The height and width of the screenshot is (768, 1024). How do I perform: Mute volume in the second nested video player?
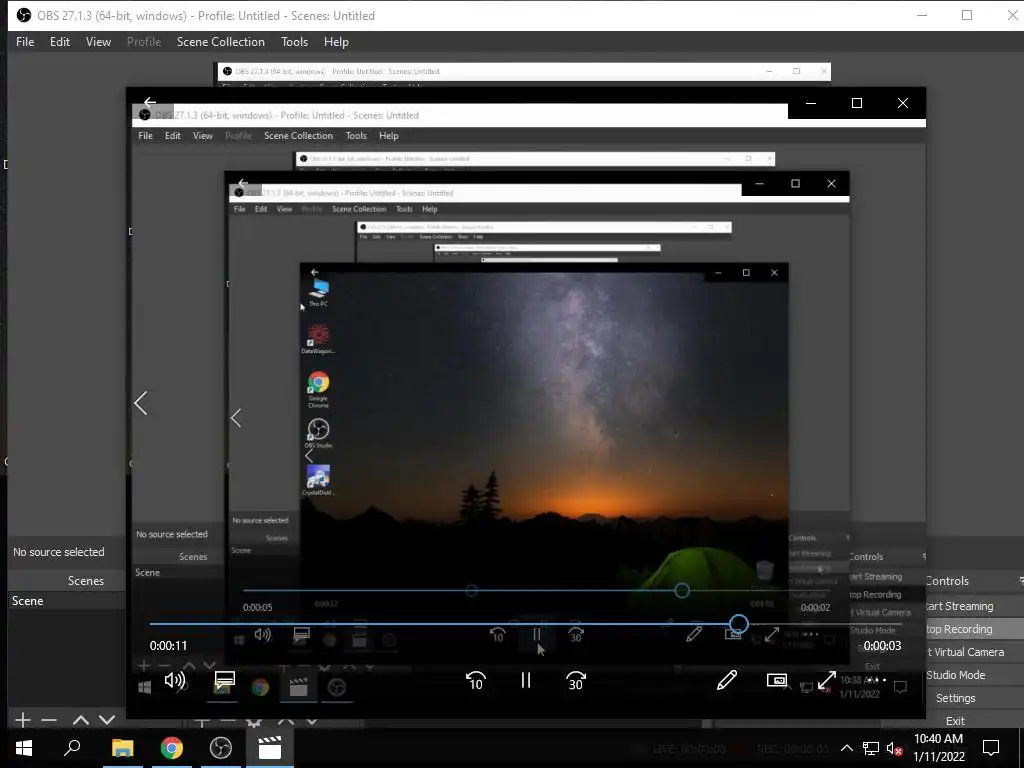(263, 634)
